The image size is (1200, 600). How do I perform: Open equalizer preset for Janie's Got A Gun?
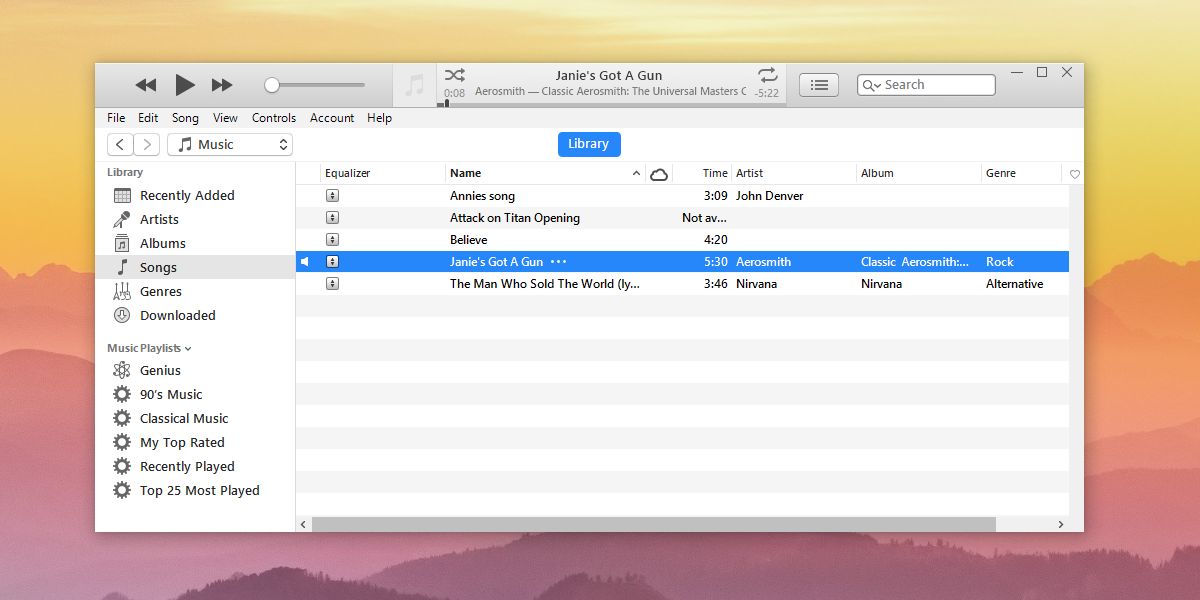point(333,262)
